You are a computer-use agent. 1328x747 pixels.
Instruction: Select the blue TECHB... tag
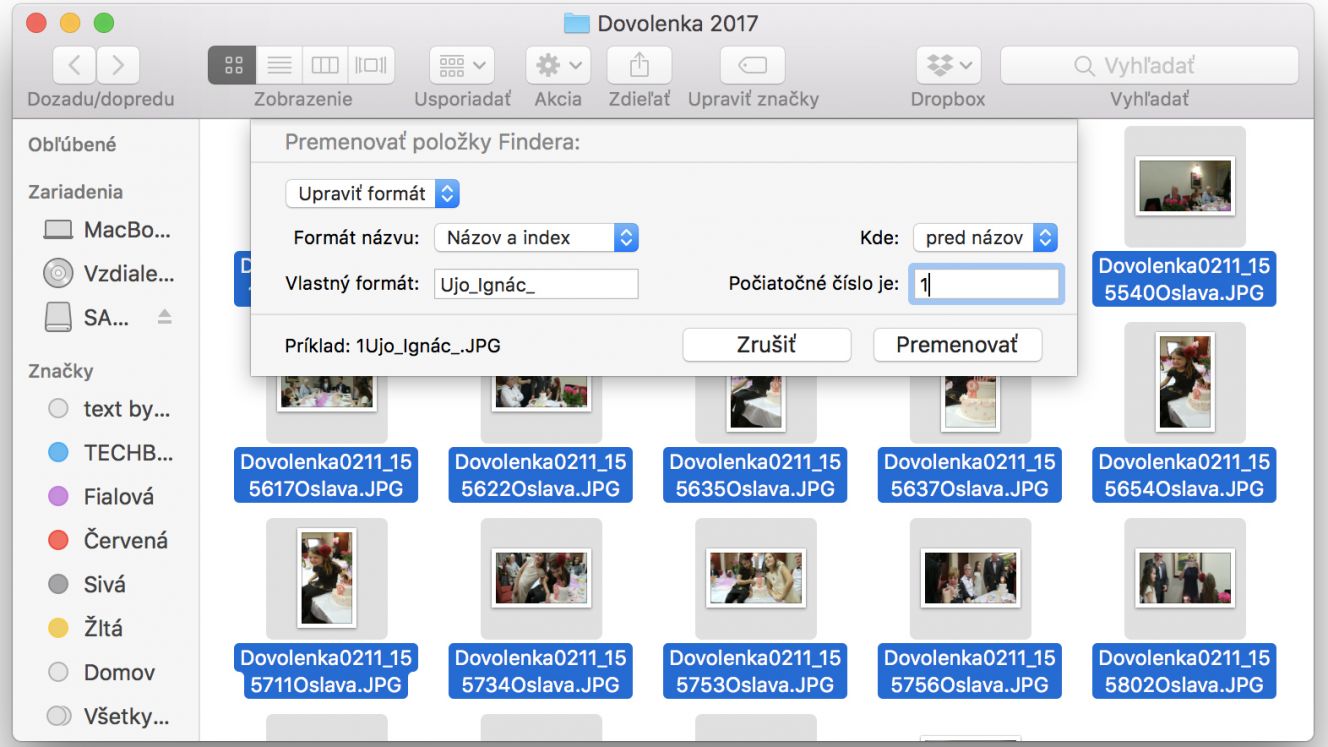[110, 453]
